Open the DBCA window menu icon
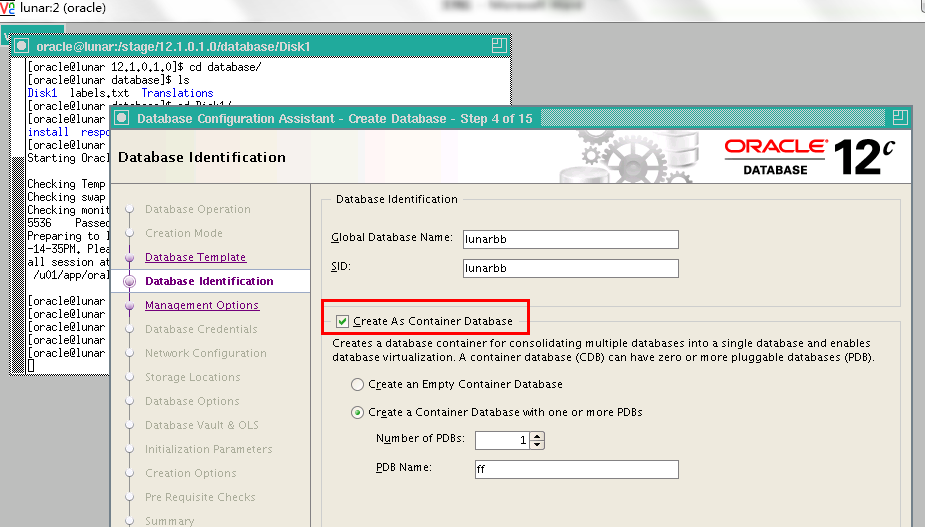The width and height of the screenshot is (925, 527). coord(122,118)
